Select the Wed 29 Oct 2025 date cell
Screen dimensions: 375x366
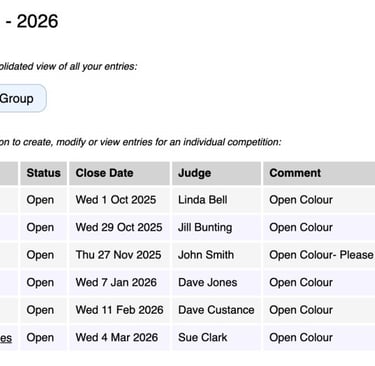[x=119, y=227]
